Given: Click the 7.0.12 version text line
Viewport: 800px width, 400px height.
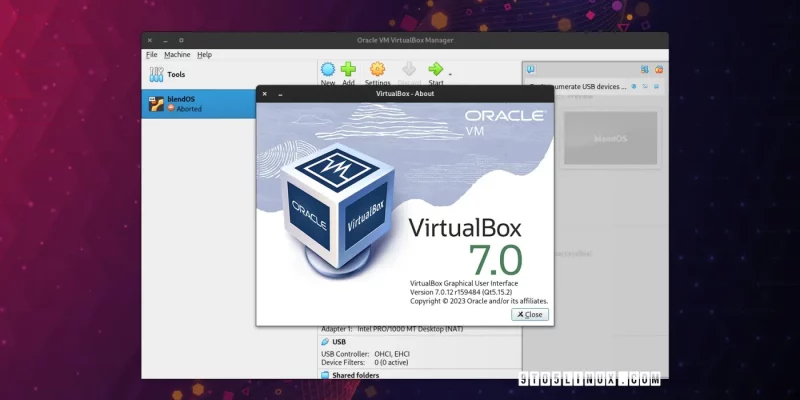Looking at the screenshot, I should (x=461, y=292).
